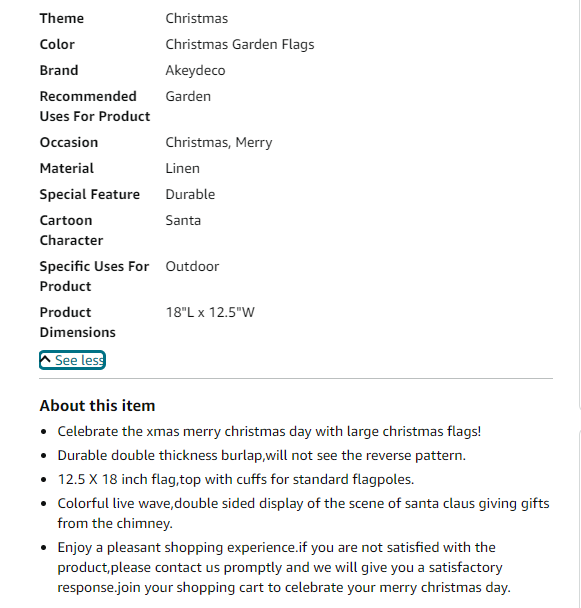Click the 18"L x 12.5"W dimensions value

(x=210, y=312)
